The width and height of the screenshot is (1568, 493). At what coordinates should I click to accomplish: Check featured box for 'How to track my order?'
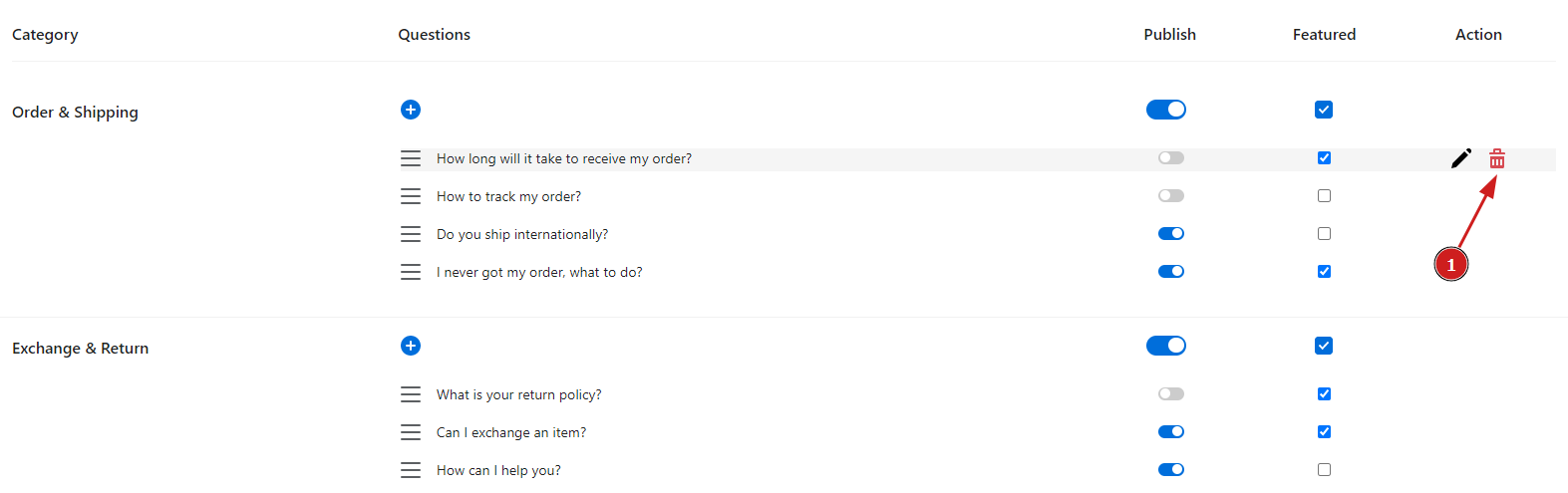coord(1324,196)
